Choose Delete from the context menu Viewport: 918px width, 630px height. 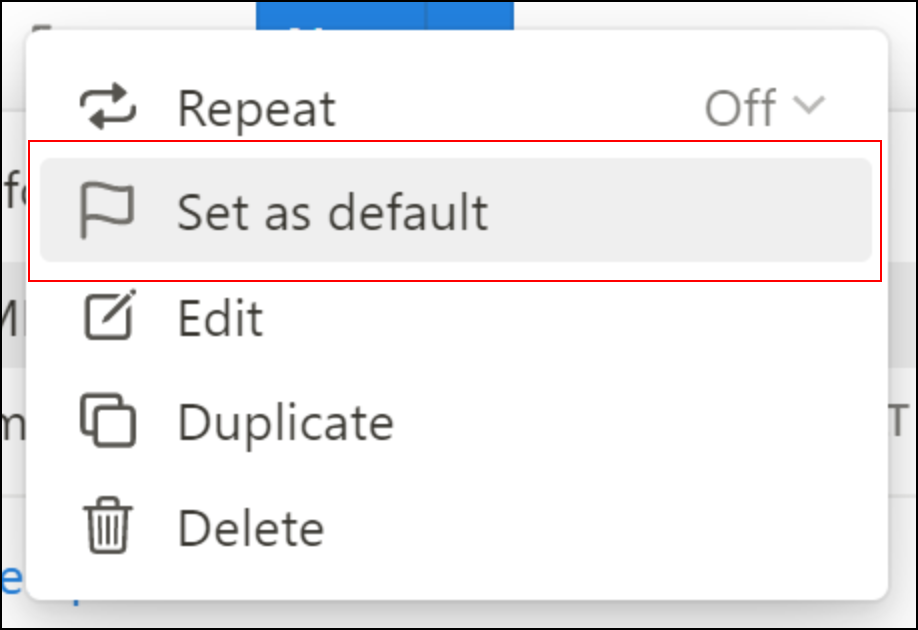(251, 528)
